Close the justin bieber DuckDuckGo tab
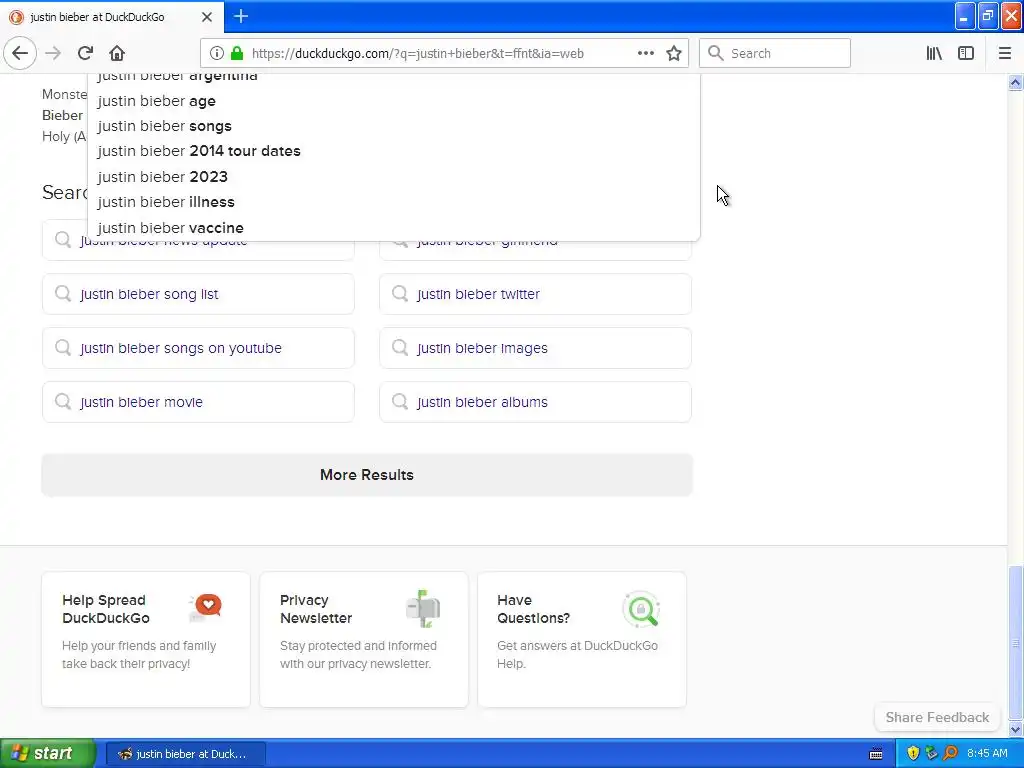Image resolution: width=1024 pixels, height=768 pixels. (x=206, y=17)
